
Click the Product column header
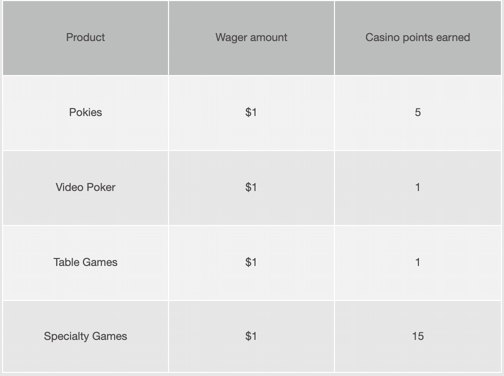[85, 37]
